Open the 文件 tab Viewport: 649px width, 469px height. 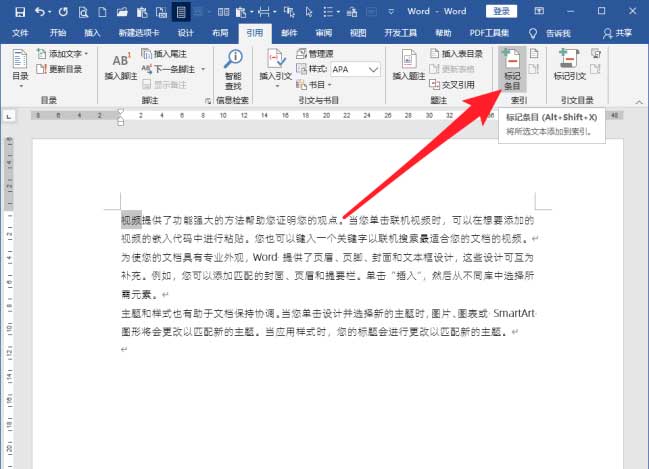tap(20, 33)
